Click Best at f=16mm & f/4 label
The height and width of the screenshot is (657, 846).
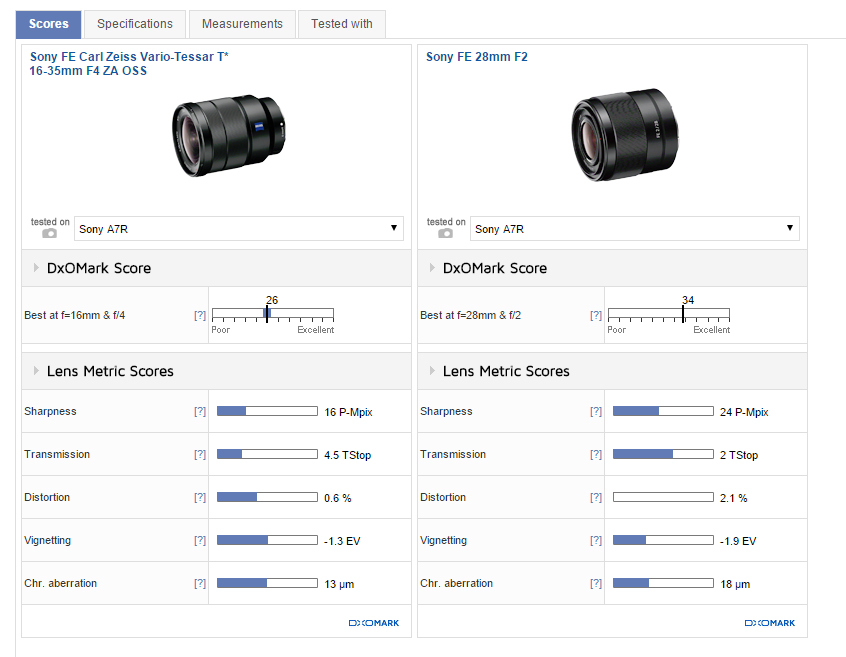[x=74, y=315]
